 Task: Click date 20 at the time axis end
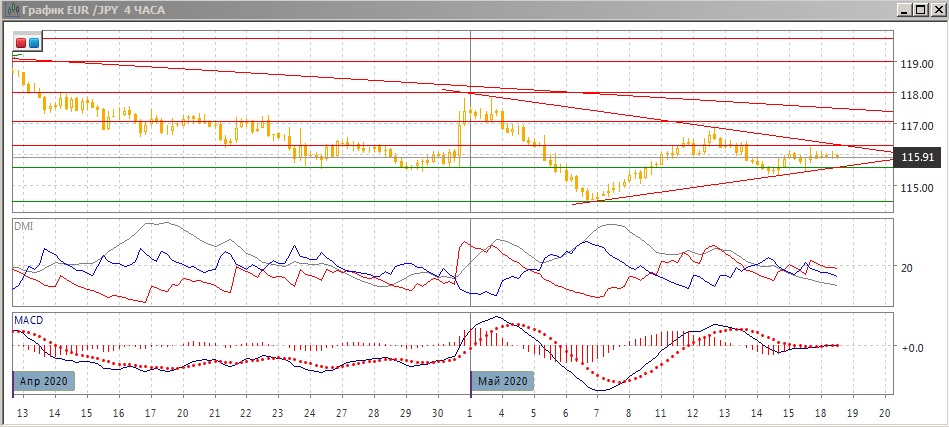tap(883, 413)
